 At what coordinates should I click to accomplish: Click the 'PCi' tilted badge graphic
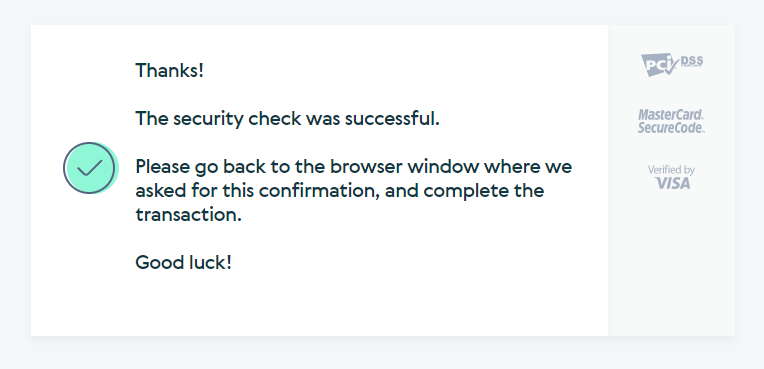(x=659, y=65)
